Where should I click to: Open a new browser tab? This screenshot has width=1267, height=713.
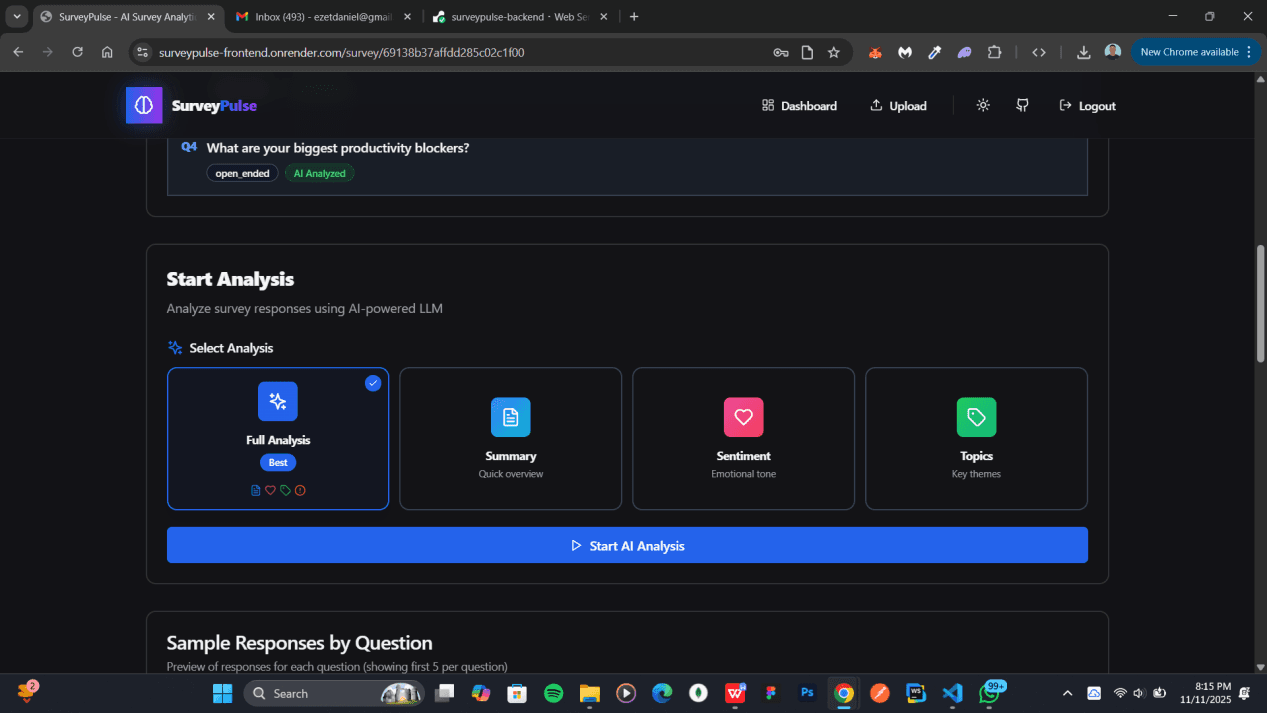pos(634,17)
